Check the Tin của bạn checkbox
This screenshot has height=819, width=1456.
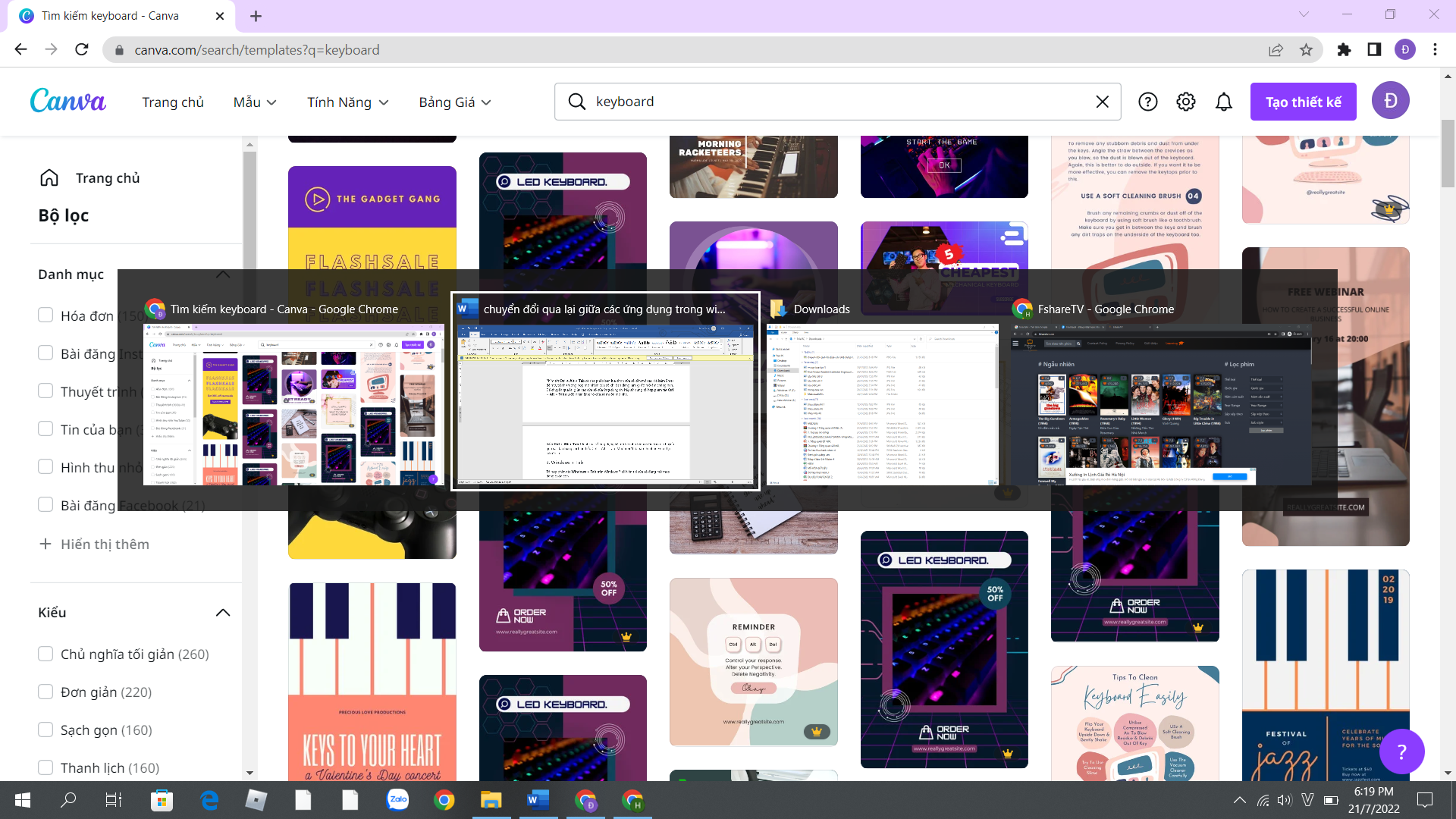pos(45,428)
